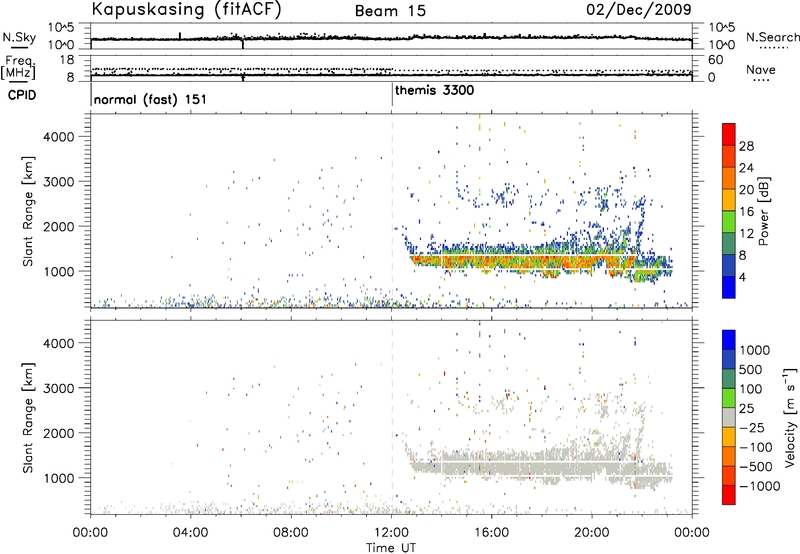Click the '100' velocity colorbar value
Viewport: 800px width, 554px height.
[x=751, y=389]
